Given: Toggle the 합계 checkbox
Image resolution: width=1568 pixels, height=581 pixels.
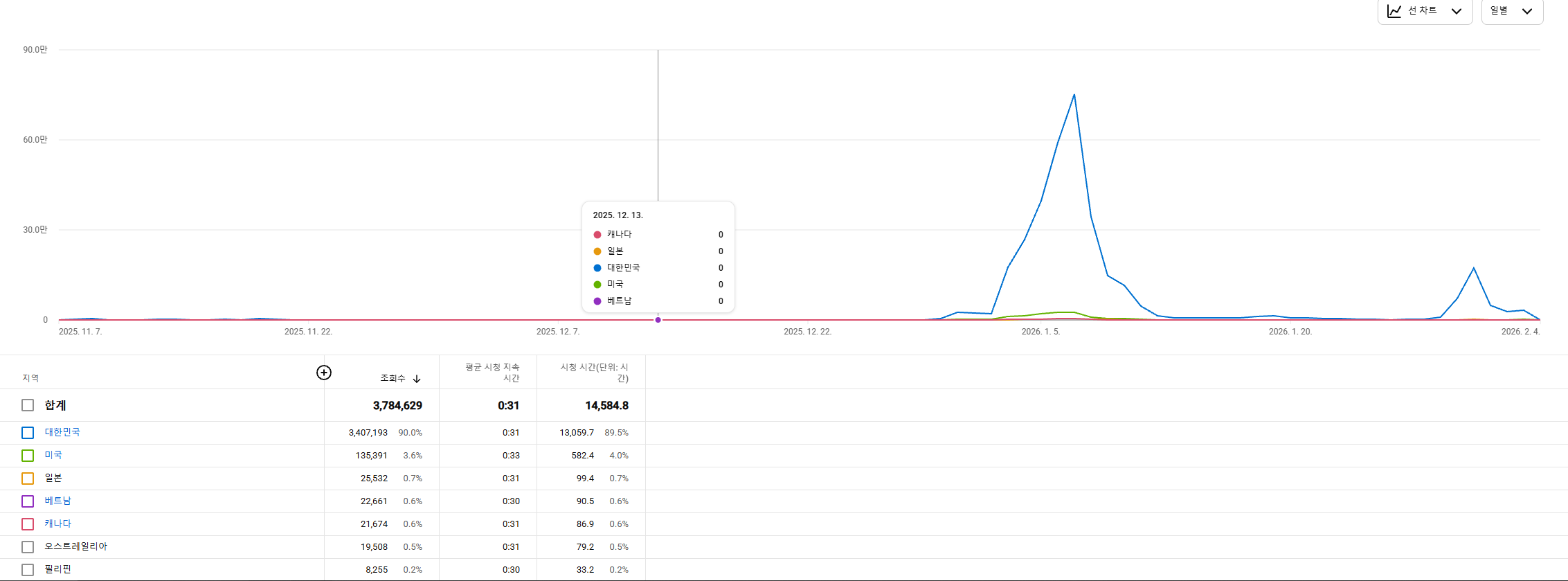Looking at the screenshot, I should pyautogui.click(x=28, y=405).
